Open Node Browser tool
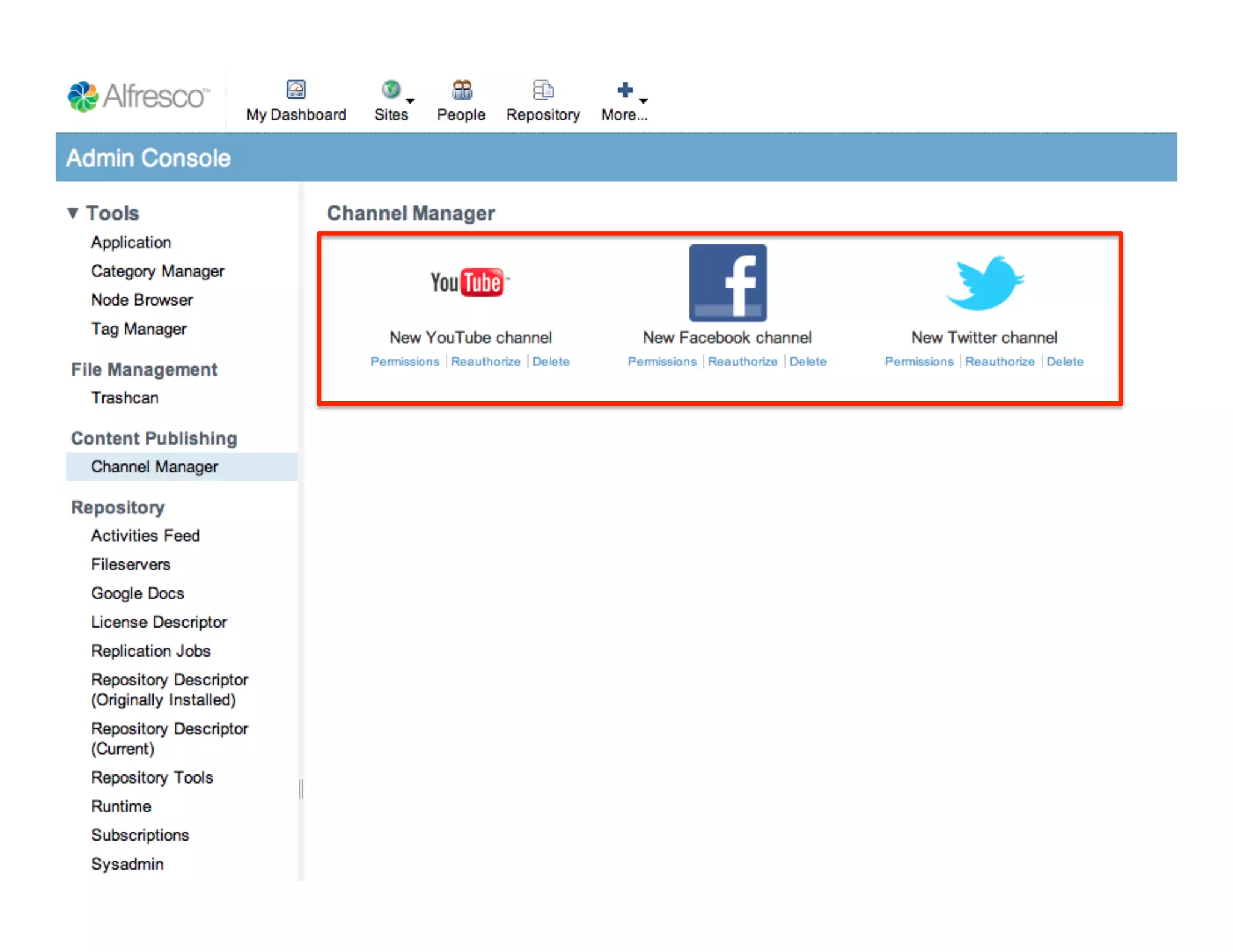1233x952 pixels. 141,300
